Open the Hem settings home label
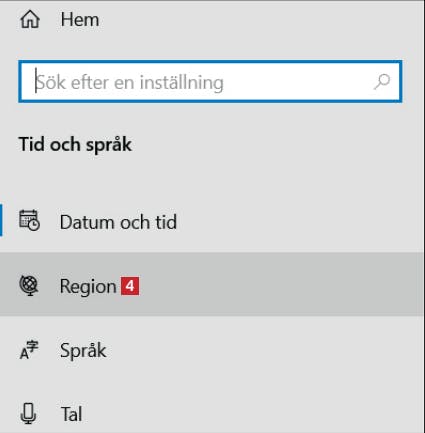 80,20
